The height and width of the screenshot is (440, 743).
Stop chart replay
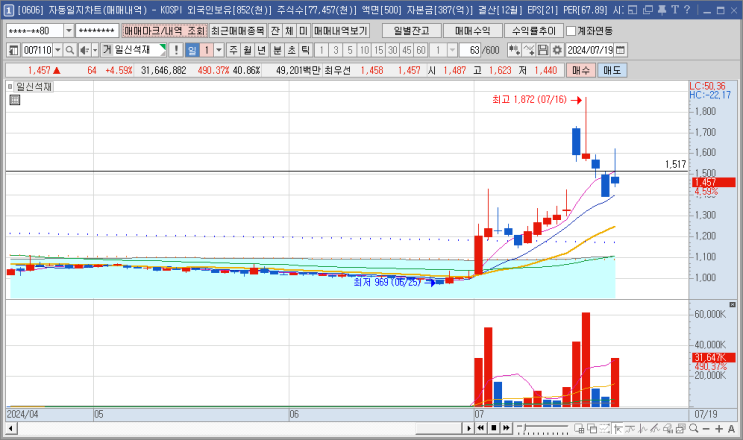tap(494, 428)
